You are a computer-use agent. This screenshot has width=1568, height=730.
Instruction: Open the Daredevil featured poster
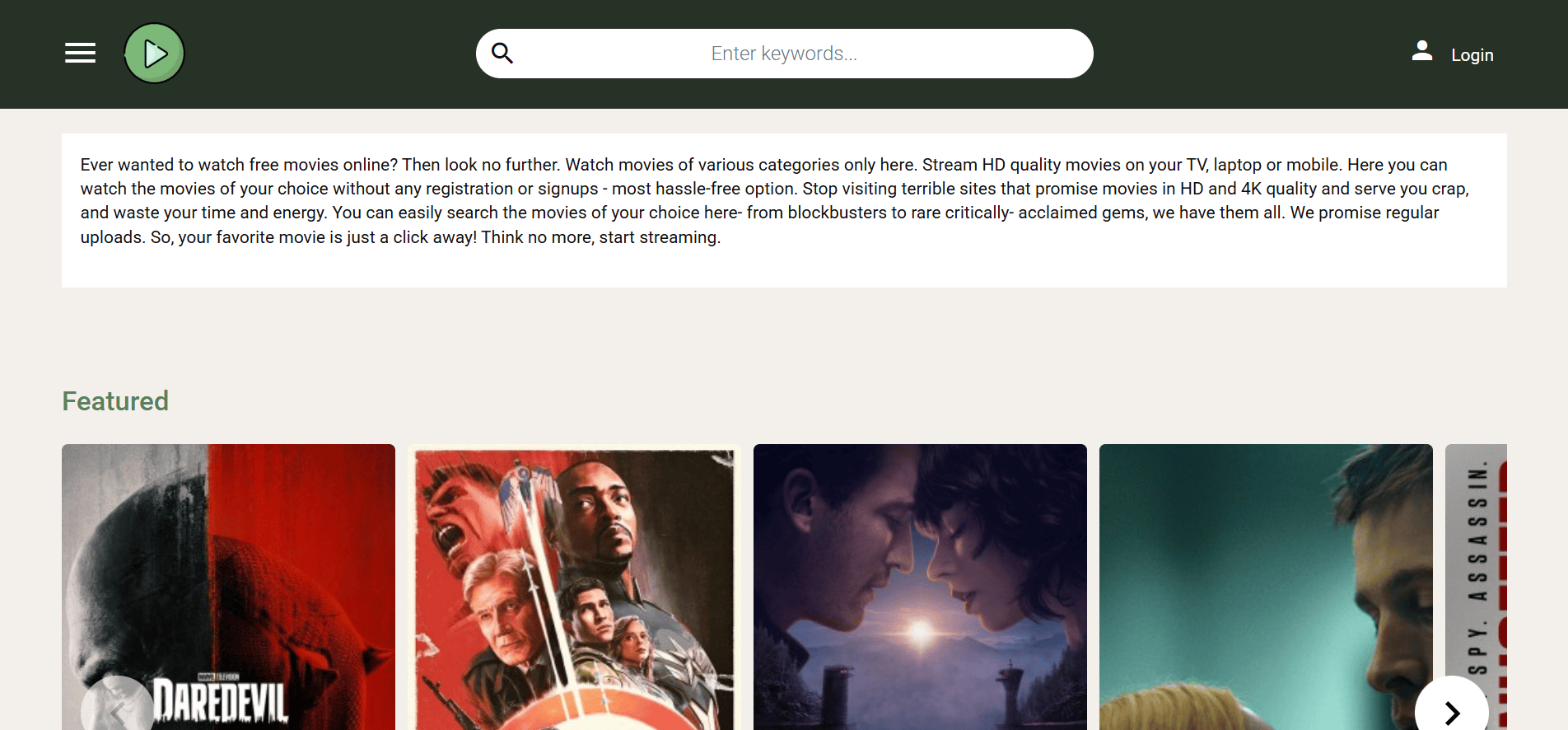[x=228, y=587]
